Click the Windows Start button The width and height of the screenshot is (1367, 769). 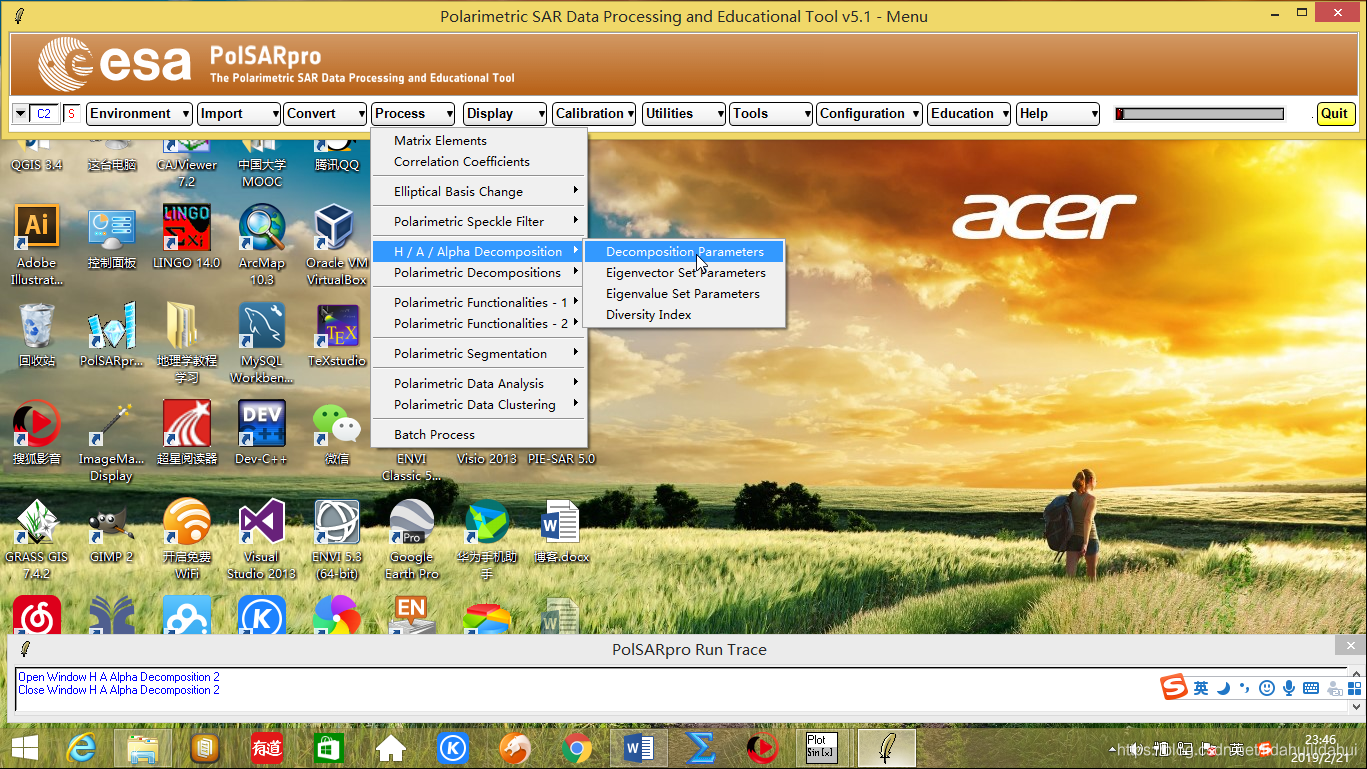(25, 748)
